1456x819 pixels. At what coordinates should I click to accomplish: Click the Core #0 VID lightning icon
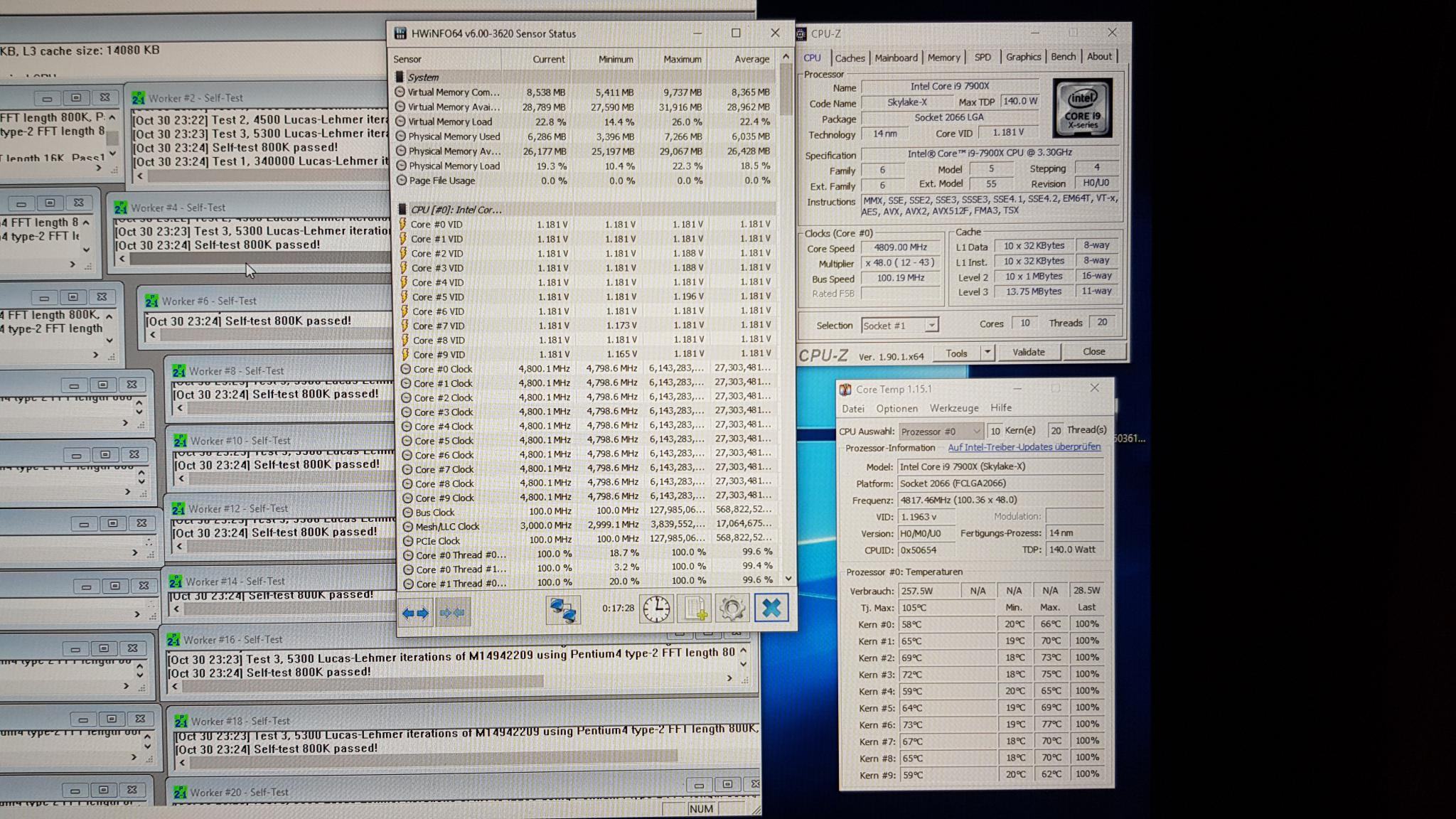pyautogui.click(x=402, y=224)
